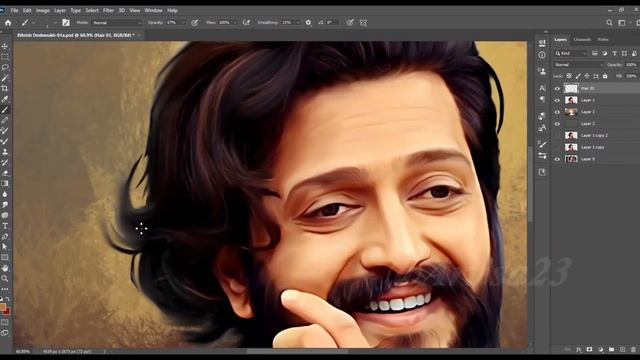The width and height of the screenshot is (640, 360).
Task: Click the layer Opacity value field
Action: coord(631,65)
